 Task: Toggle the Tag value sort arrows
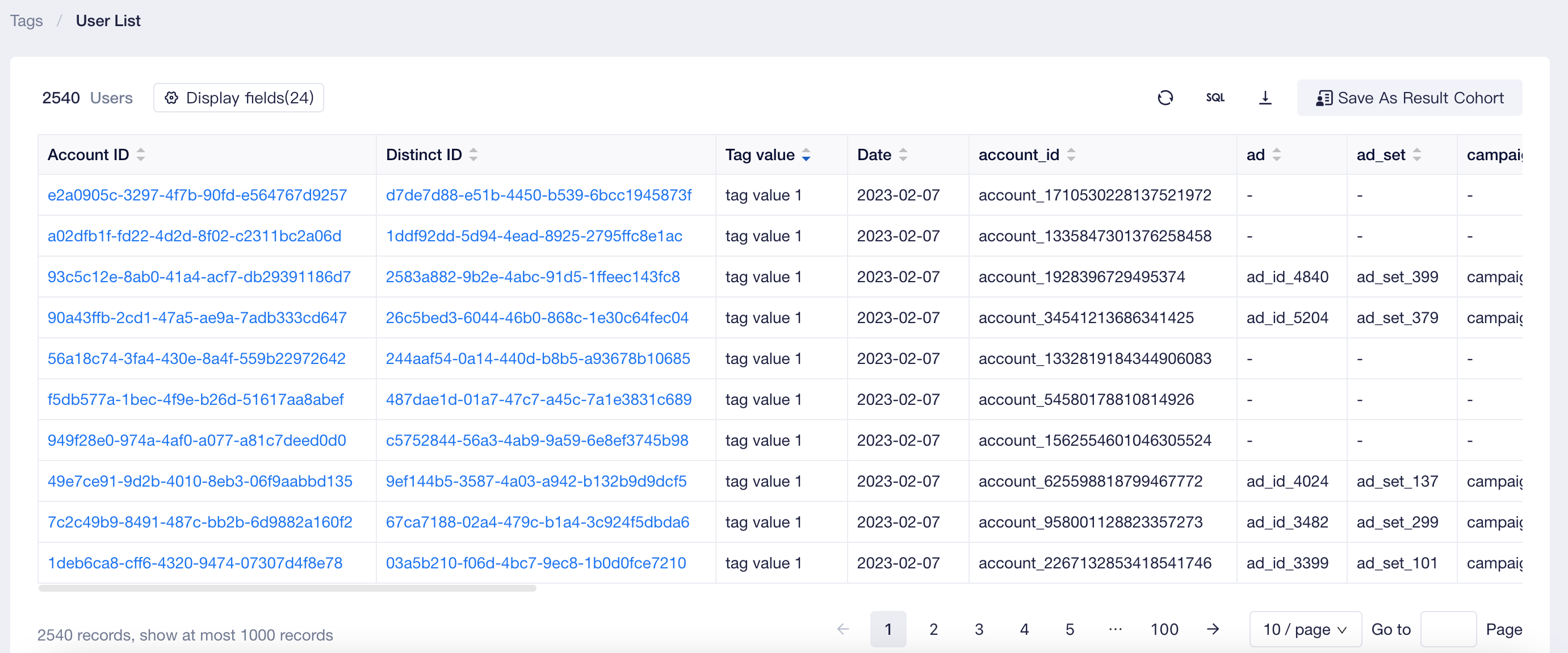(x=806, y=154)
